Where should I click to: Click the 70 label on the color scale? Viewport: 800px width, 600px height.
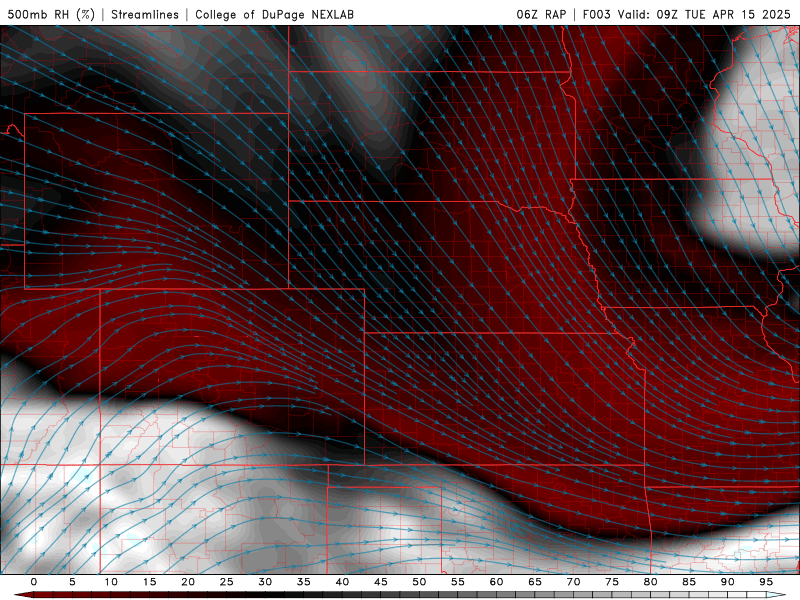(x=573, y=582)
